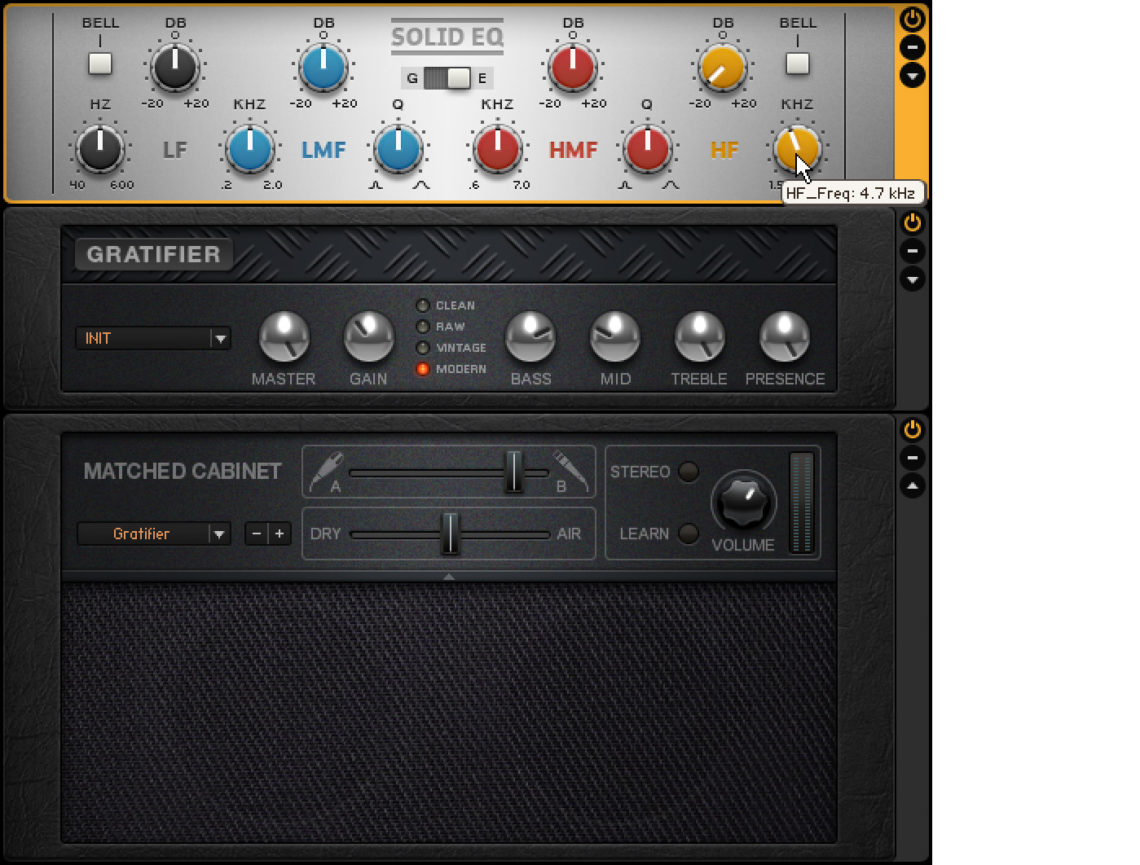
Task: Click the HF frequency knob on Solid EQ
Action: [798, 150]
